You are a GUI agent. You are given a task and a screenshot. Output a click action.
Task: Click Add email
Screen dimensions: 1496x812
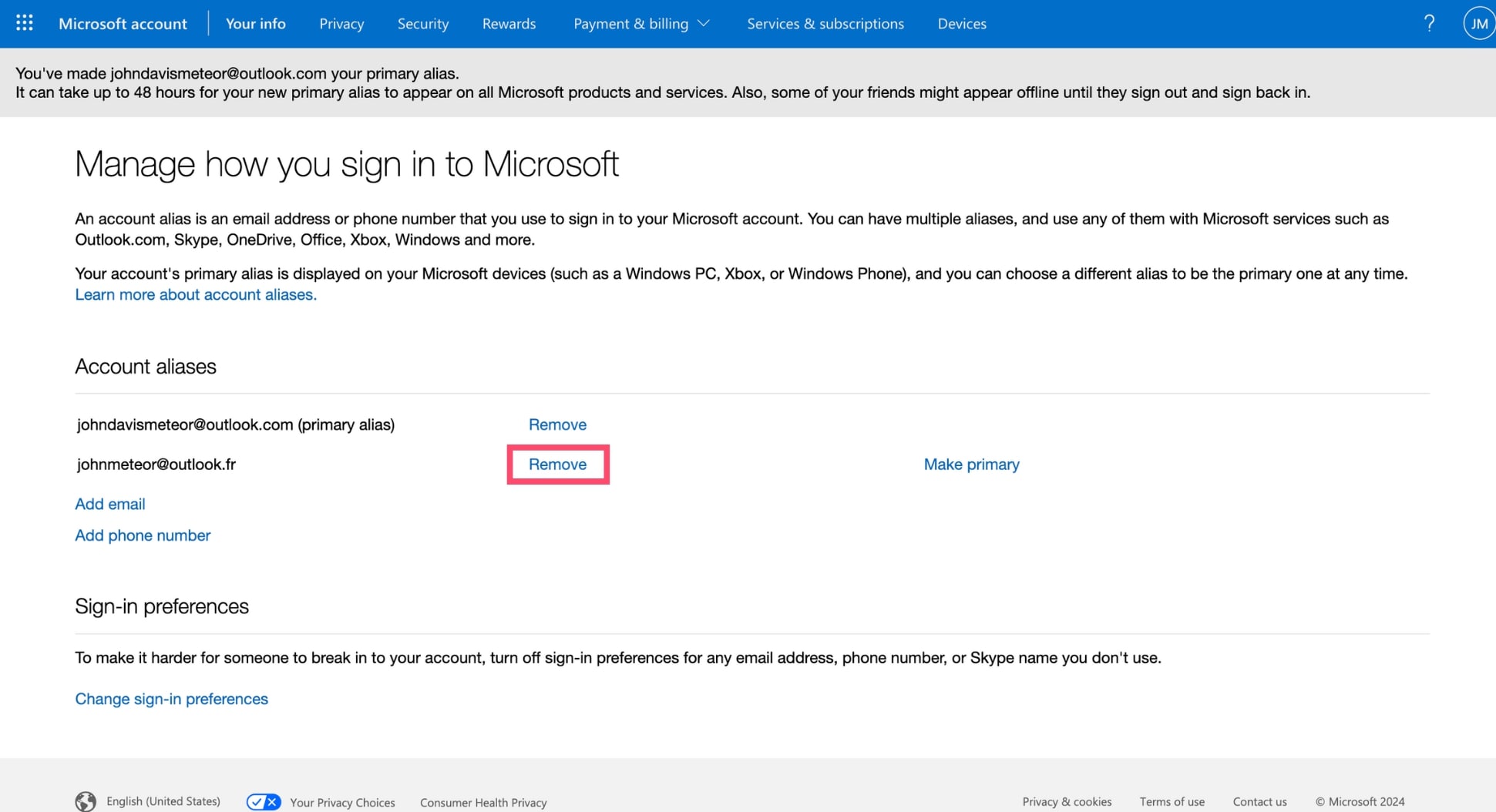tap(110, 504)
